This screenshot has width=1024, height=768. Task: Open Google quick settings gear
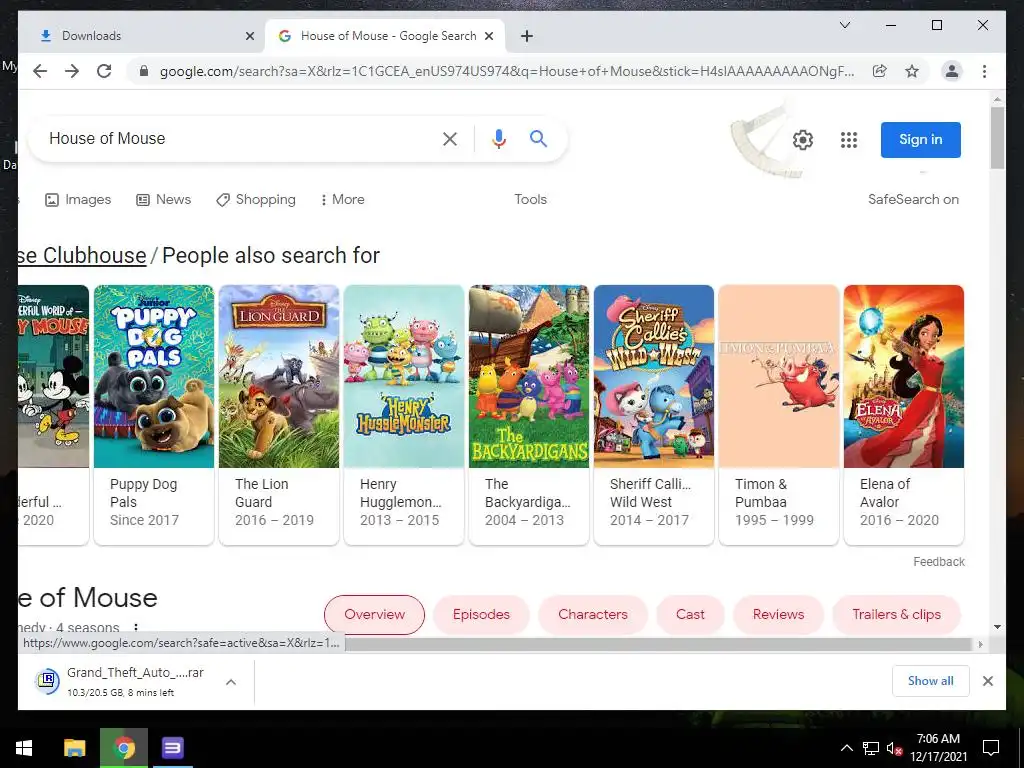(x=803, y=140)
